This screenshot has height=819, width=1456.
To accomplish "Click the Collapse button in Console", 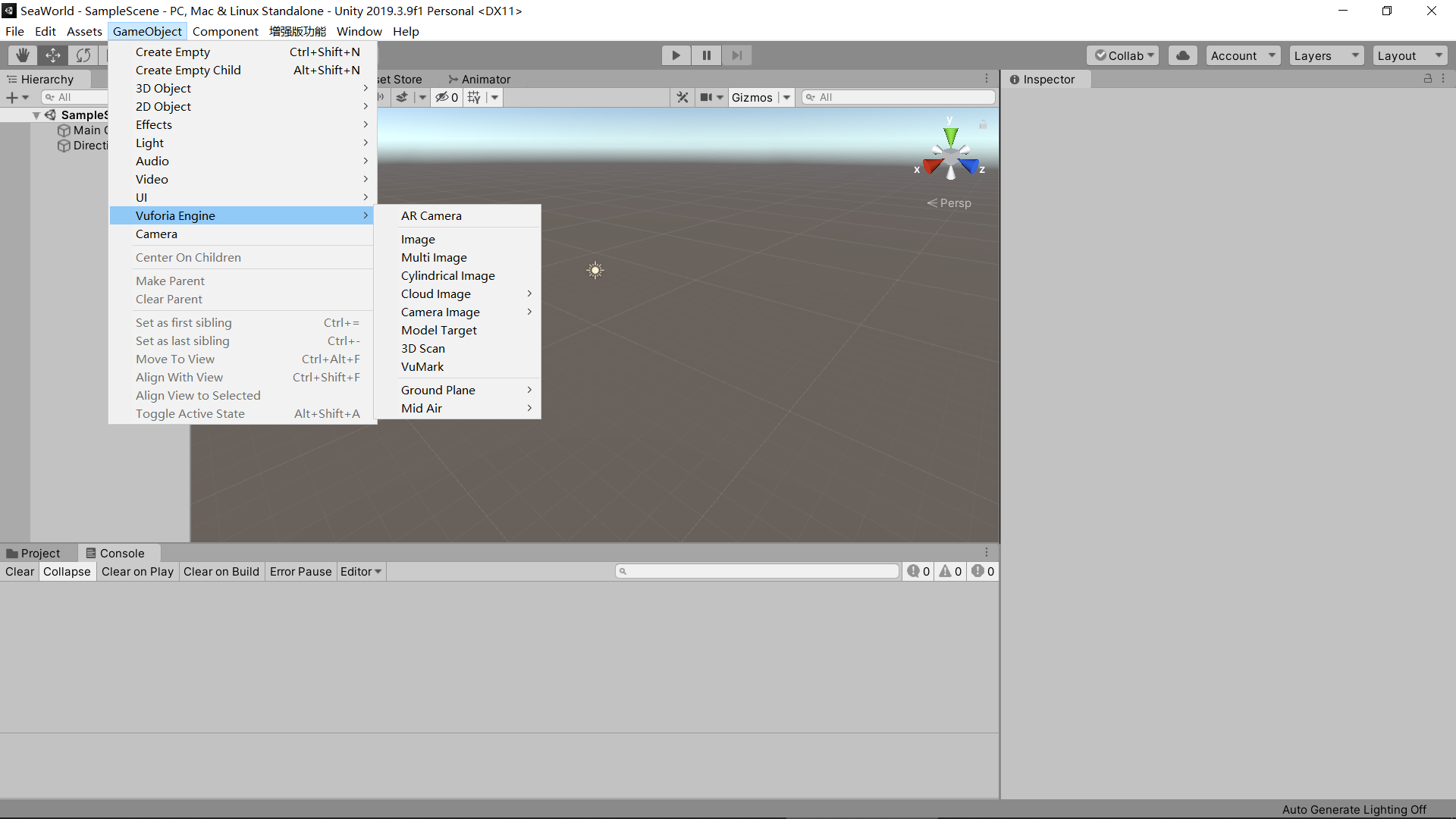I will 67,571.
